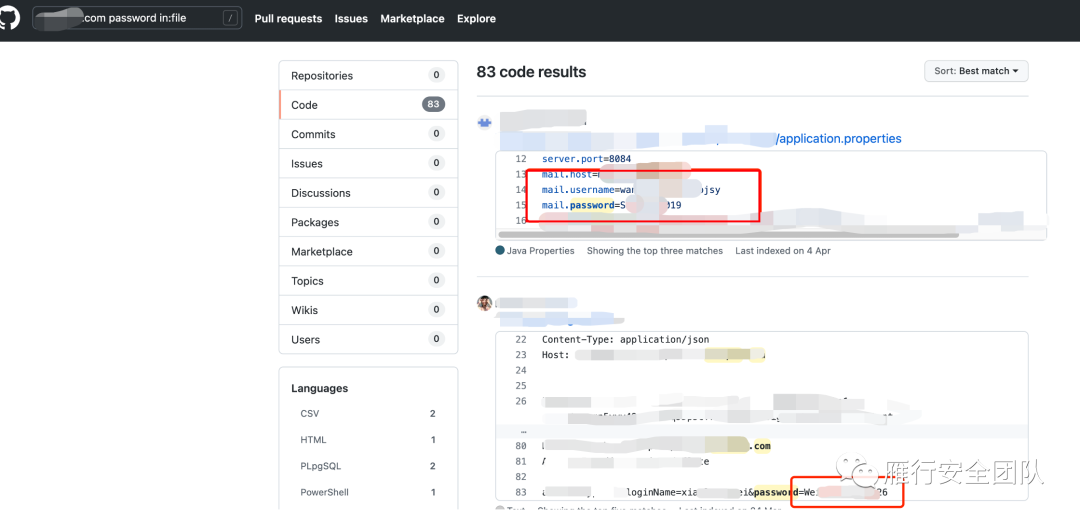
Task: Click the slash shortcut icon in search box
Action: (231, 19)
